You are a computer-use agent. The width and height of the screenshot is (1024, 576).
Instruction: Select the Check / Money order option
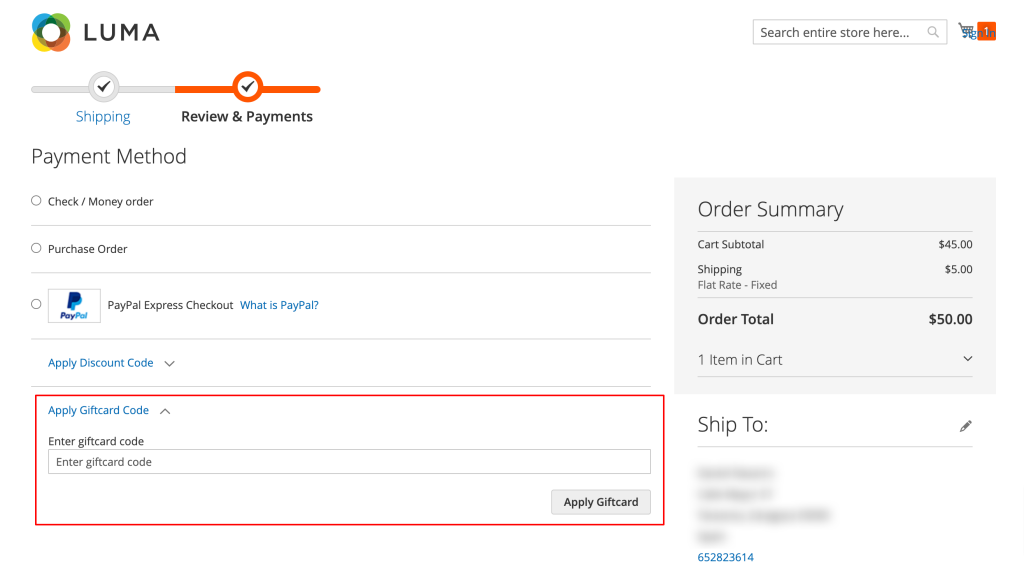pyautogui.click(x=37, y=201)
